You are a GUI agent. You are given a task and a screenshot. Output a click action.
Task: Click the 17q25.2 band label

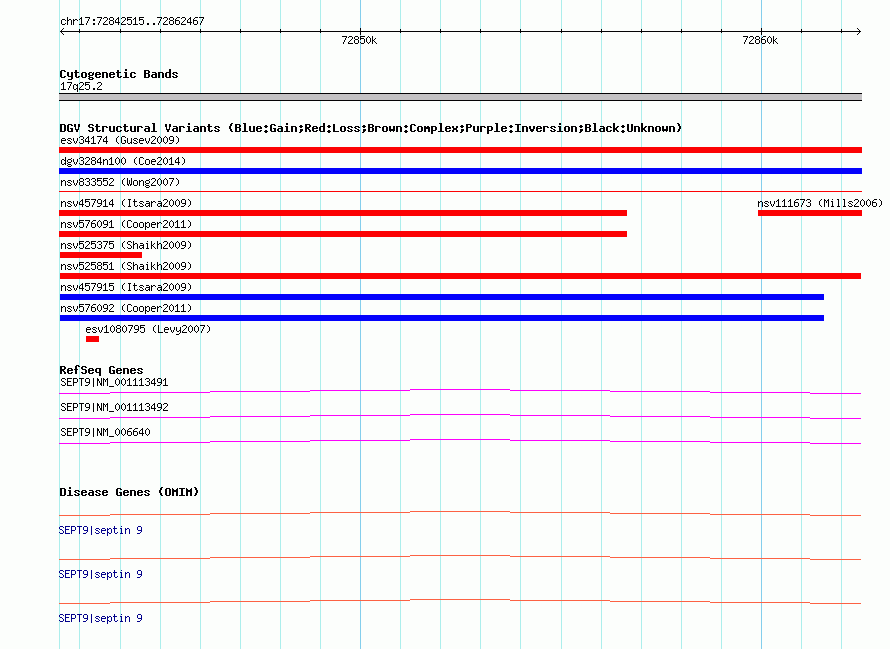coord(81,86)
